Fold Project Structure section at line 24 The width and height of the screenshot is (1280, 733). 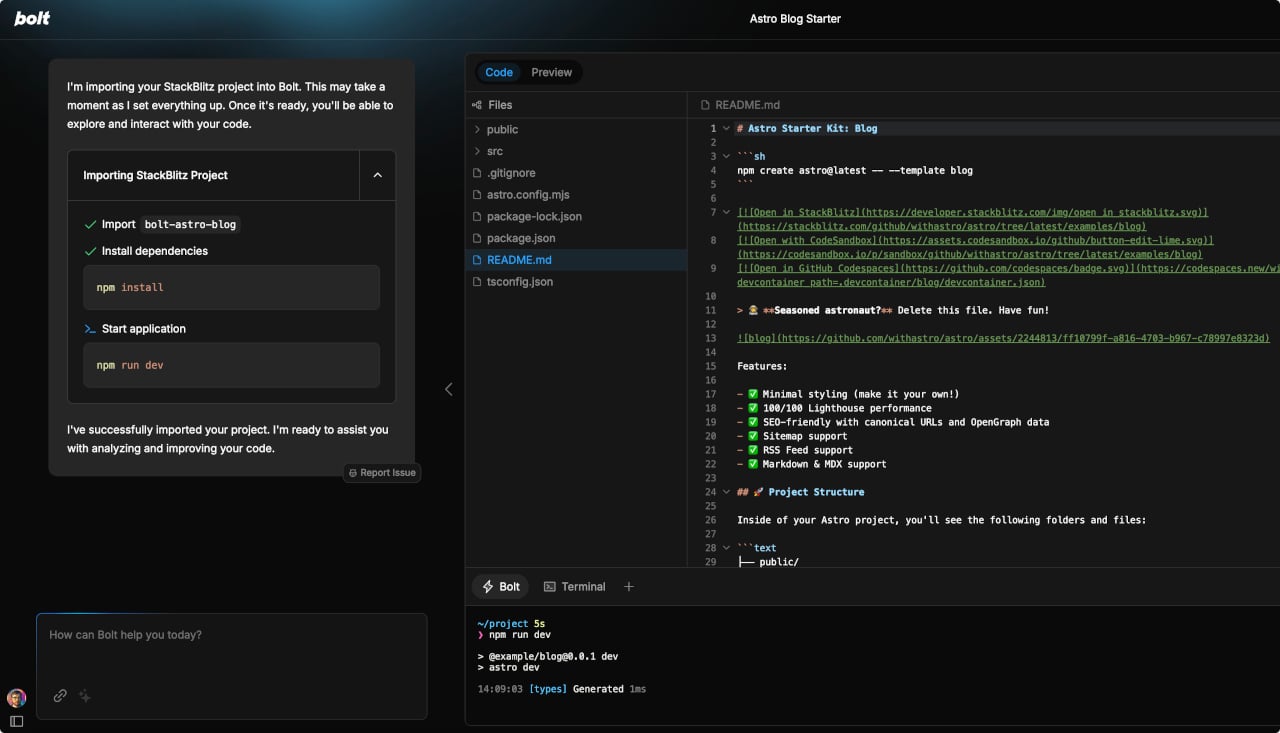tap(726, 492)
